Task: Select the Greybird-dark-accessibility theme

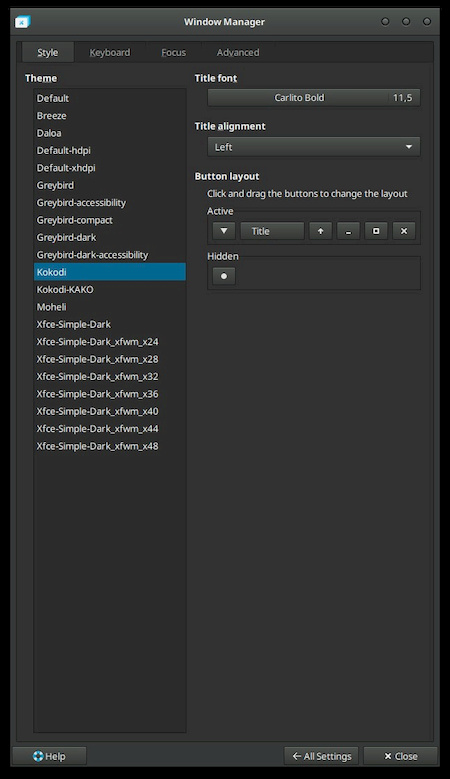Action: pyautogui.click(x=110, y=255)
